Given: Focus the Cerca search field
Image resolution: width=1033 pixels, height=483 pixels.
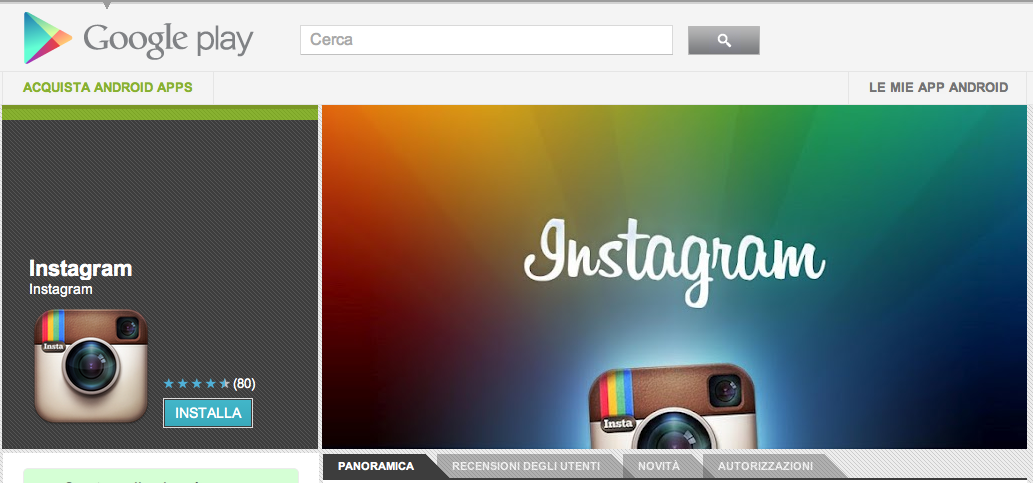Looking at the screenshot, I should pos(486,40).
